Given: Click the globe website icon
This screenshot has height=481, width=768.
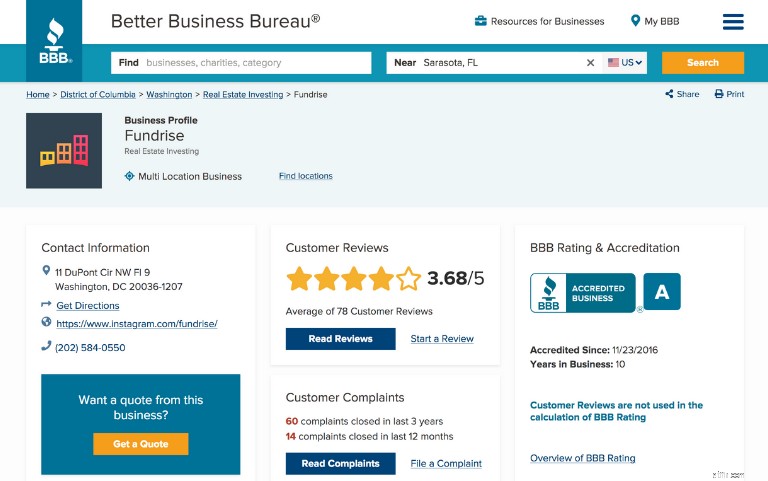Looking at the screenshot, I should (46, 322).
